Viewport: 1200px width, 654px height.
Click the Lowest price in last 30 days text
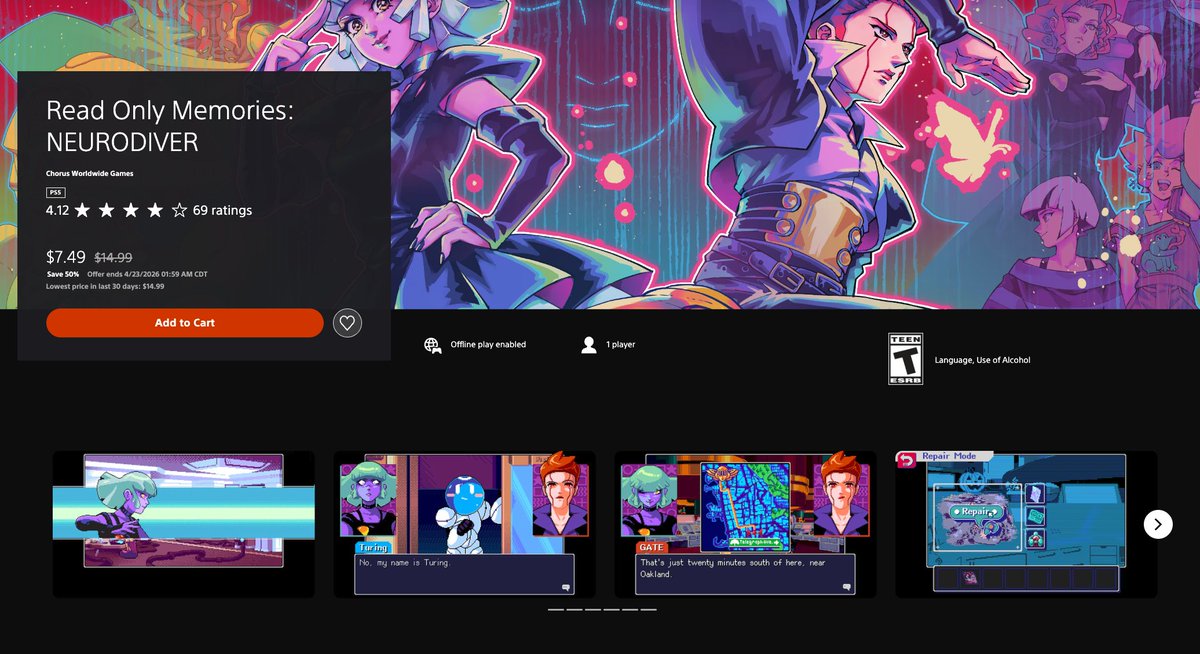105,286
